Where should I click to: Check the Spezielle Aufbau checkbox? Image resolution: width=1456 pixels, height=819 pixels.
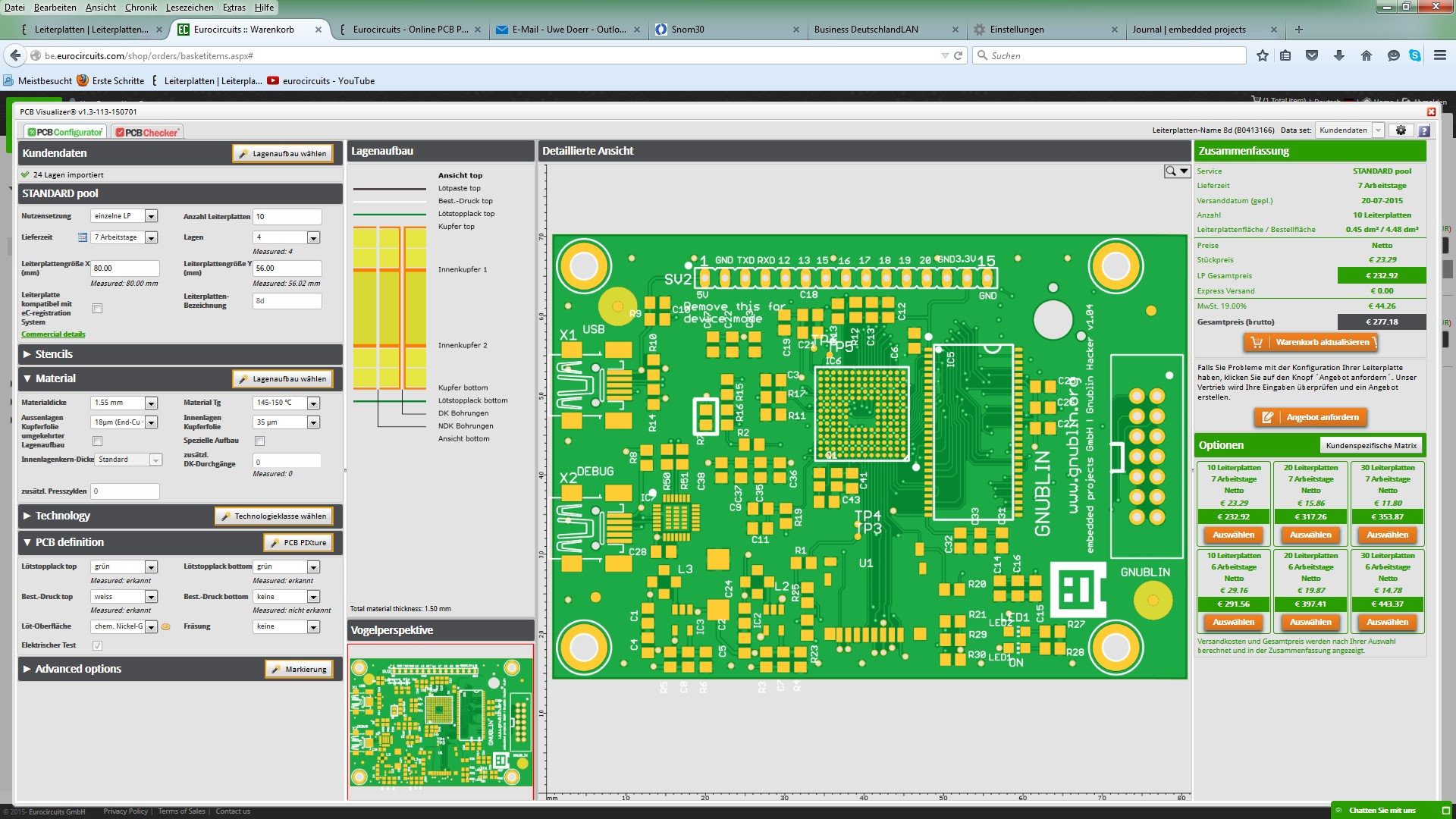259,441
